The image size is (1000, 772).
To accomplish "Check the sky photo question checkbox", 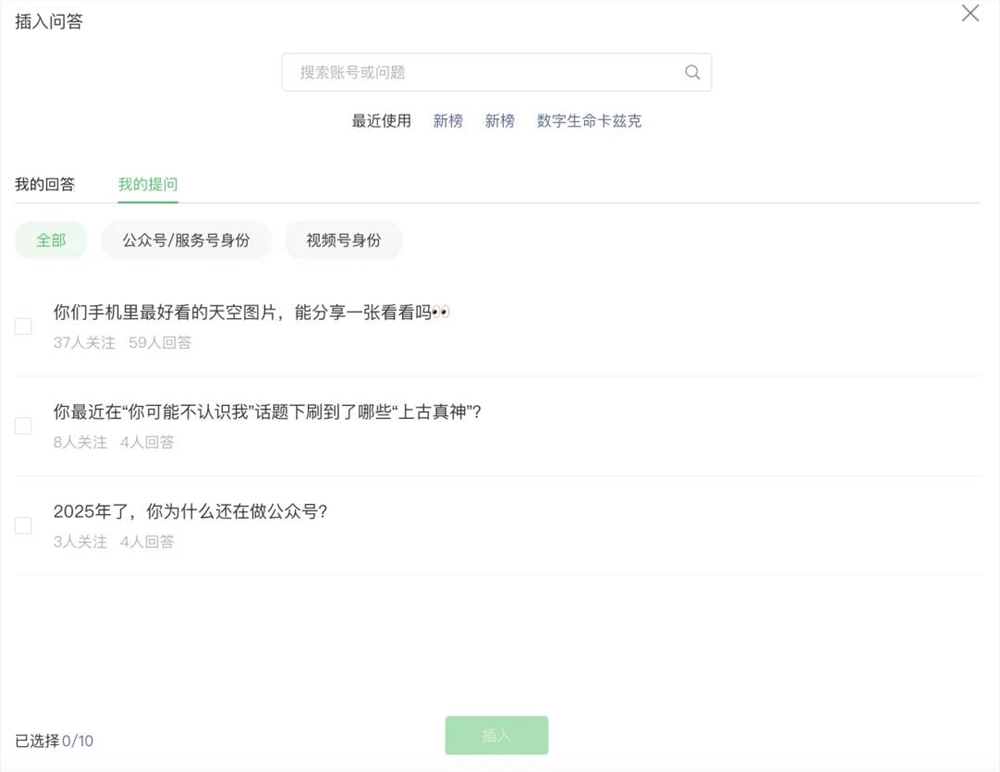I will click(x=22, y=325).
